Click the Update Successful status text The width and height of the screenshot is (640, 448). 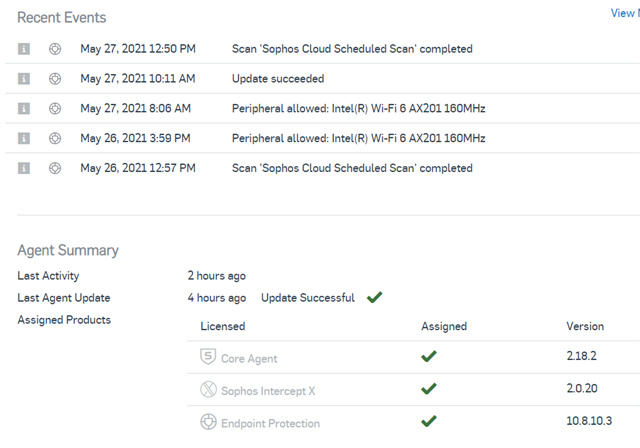pos(308,298)
